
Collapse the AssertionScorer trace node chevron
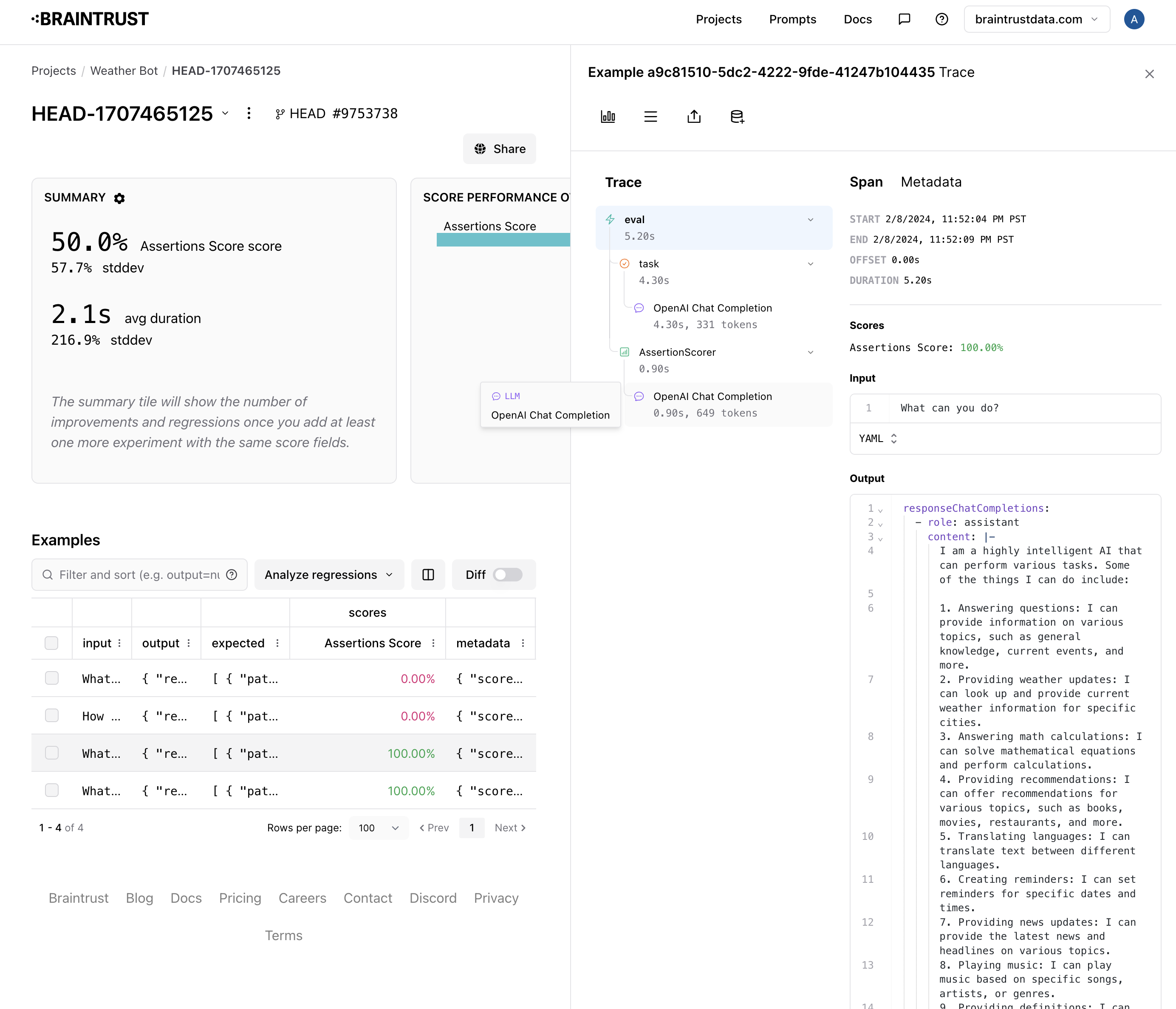coord(811,352)
